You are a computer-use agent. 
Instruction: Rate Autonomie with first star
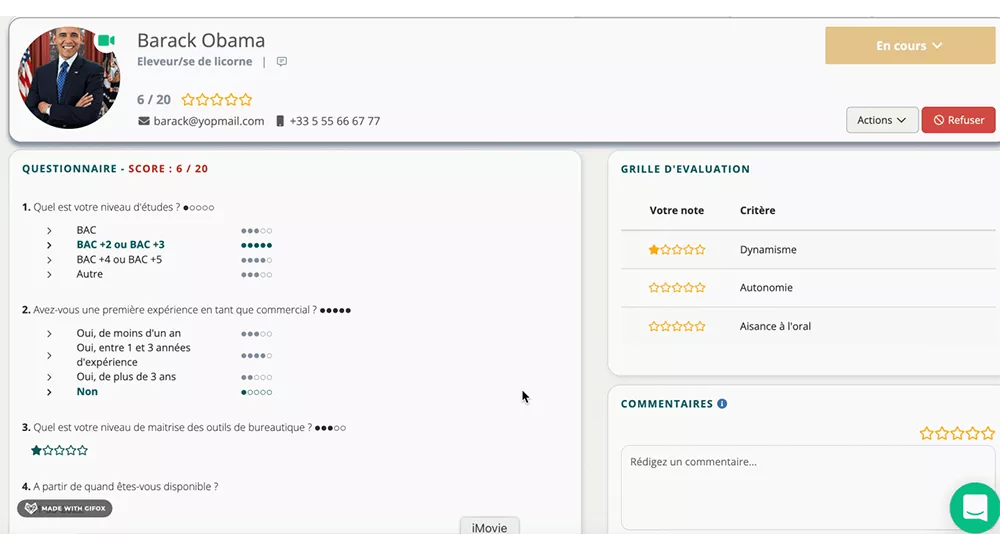654,288
